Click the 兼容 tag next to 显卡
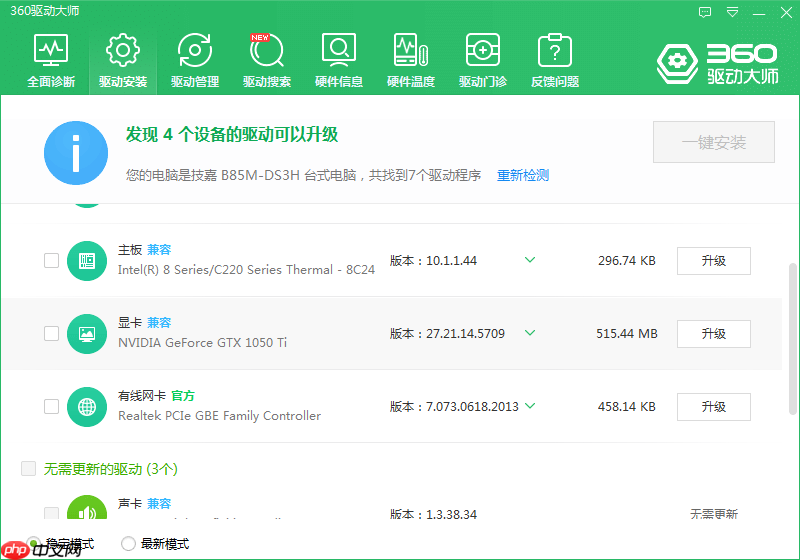Screen dimensions: 800x560 [x=159, y=322]
